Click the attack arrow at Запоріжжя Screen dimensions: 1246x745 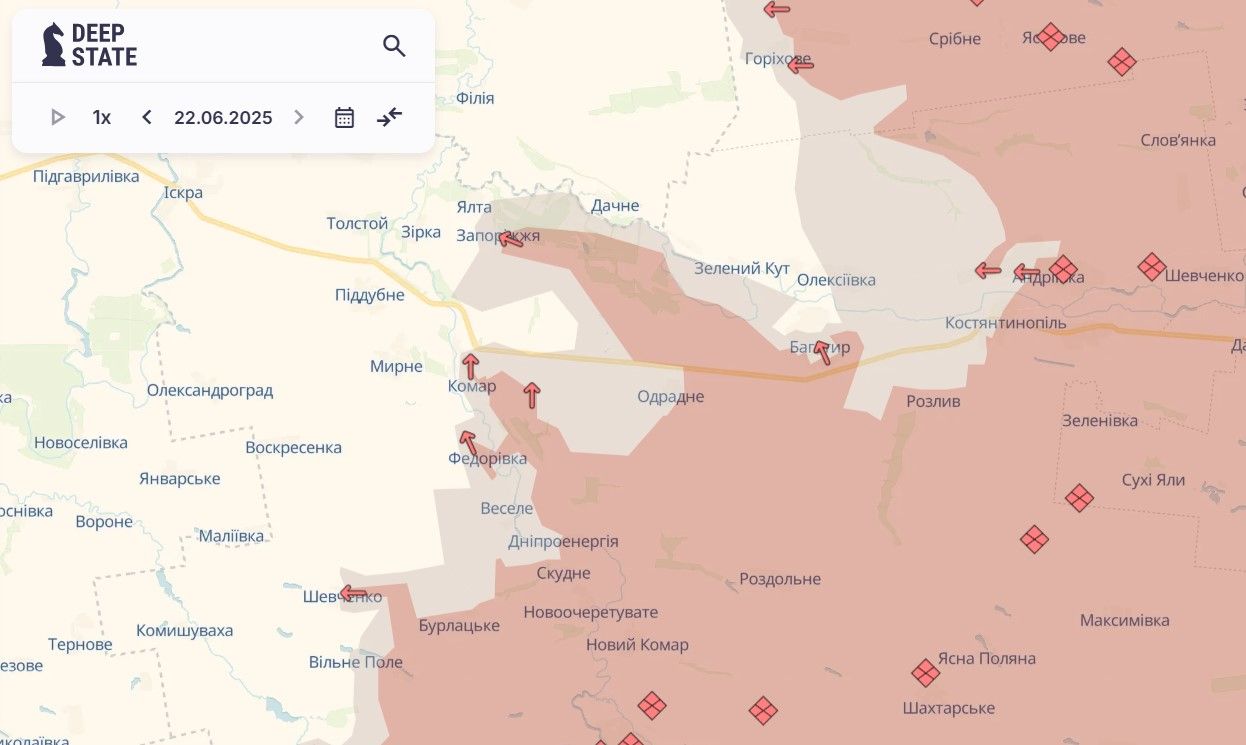pyautogui.click(x=511, y=238)
